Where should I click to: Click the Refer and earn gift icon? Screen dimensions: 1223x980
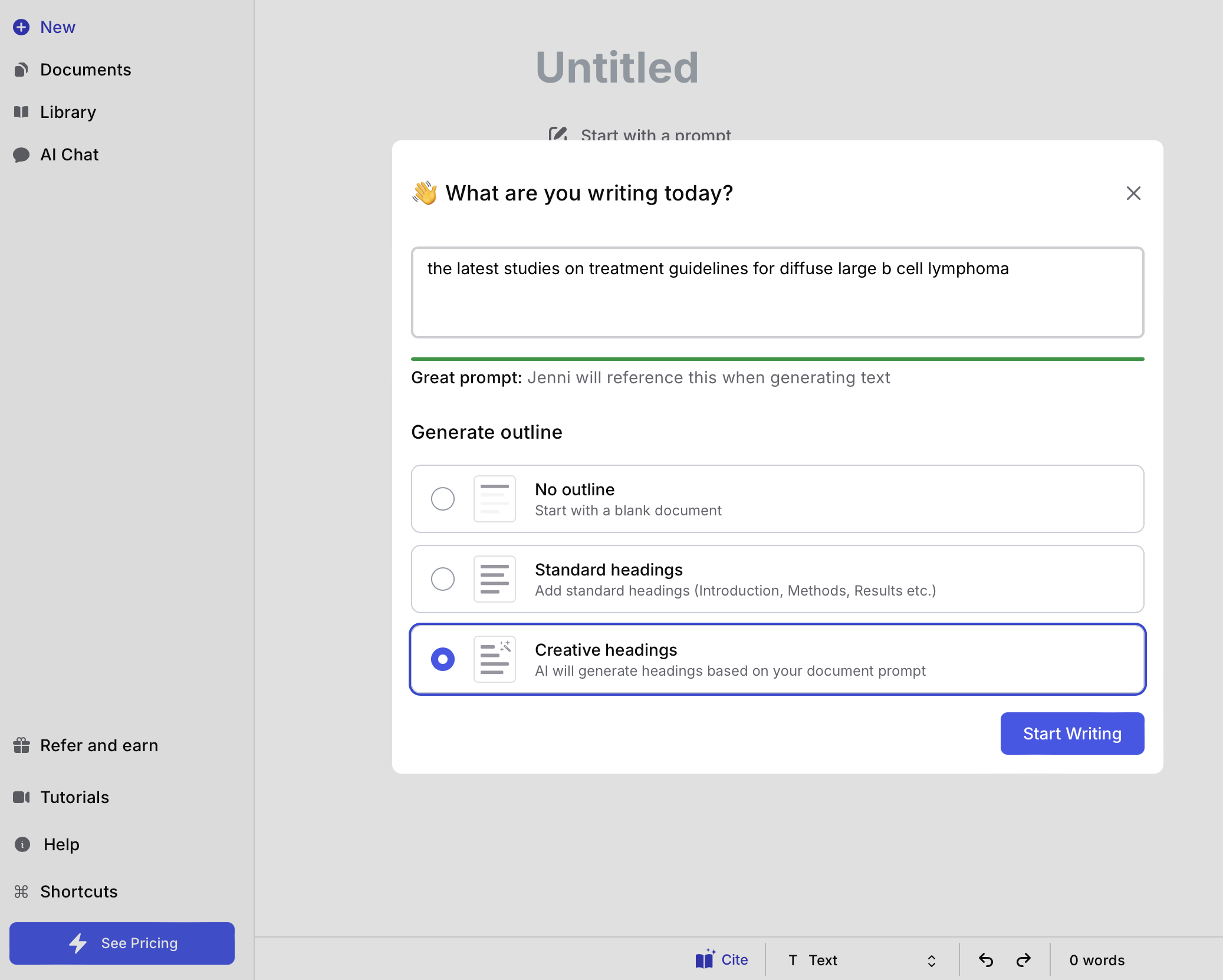pyautogui.click(x=21, y=745)
